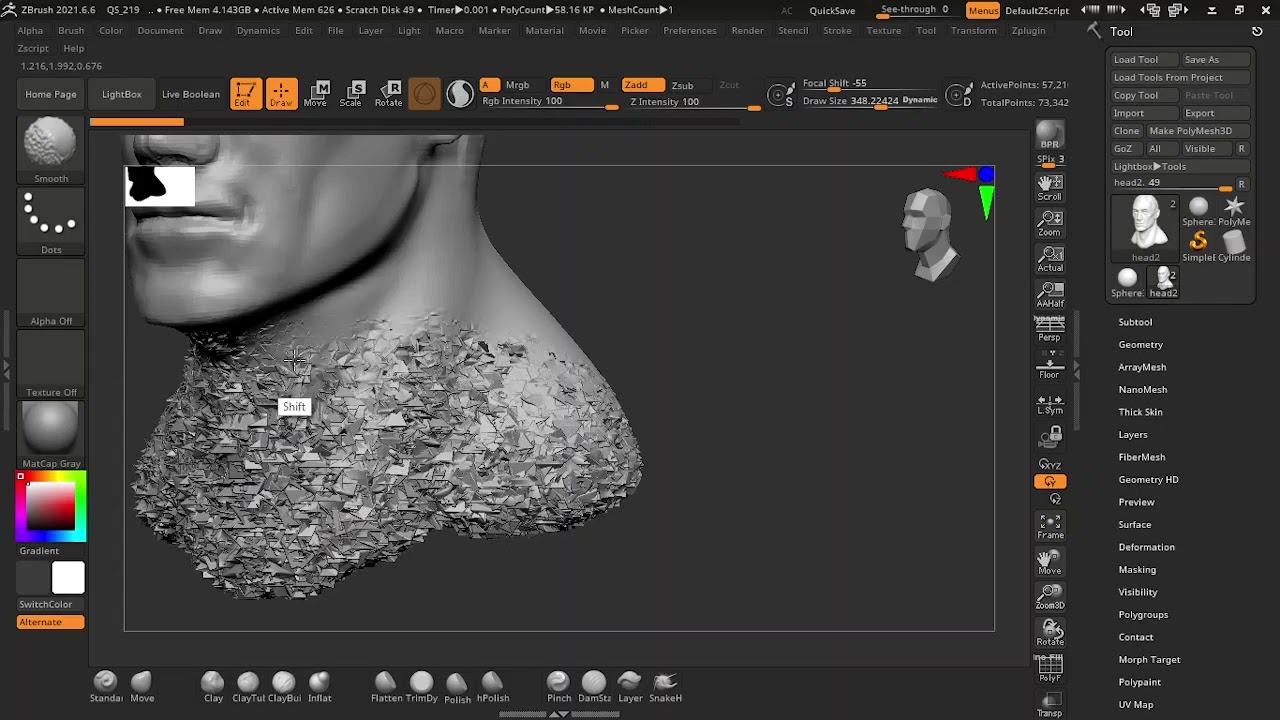The height and width of the screenshot is (720, 1280).
Task: Choose the ClayBuildup brush
Action: point(284,687)
